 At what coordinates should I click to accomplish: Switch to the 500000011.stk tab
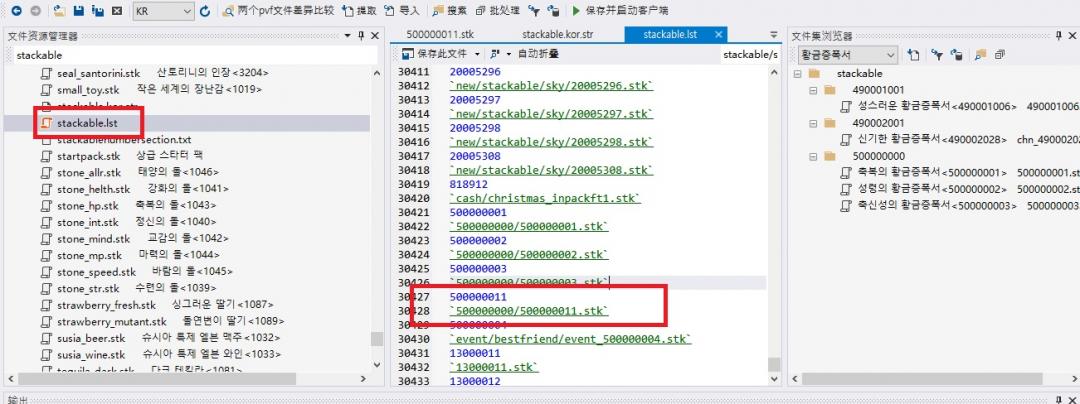(441, 34)
